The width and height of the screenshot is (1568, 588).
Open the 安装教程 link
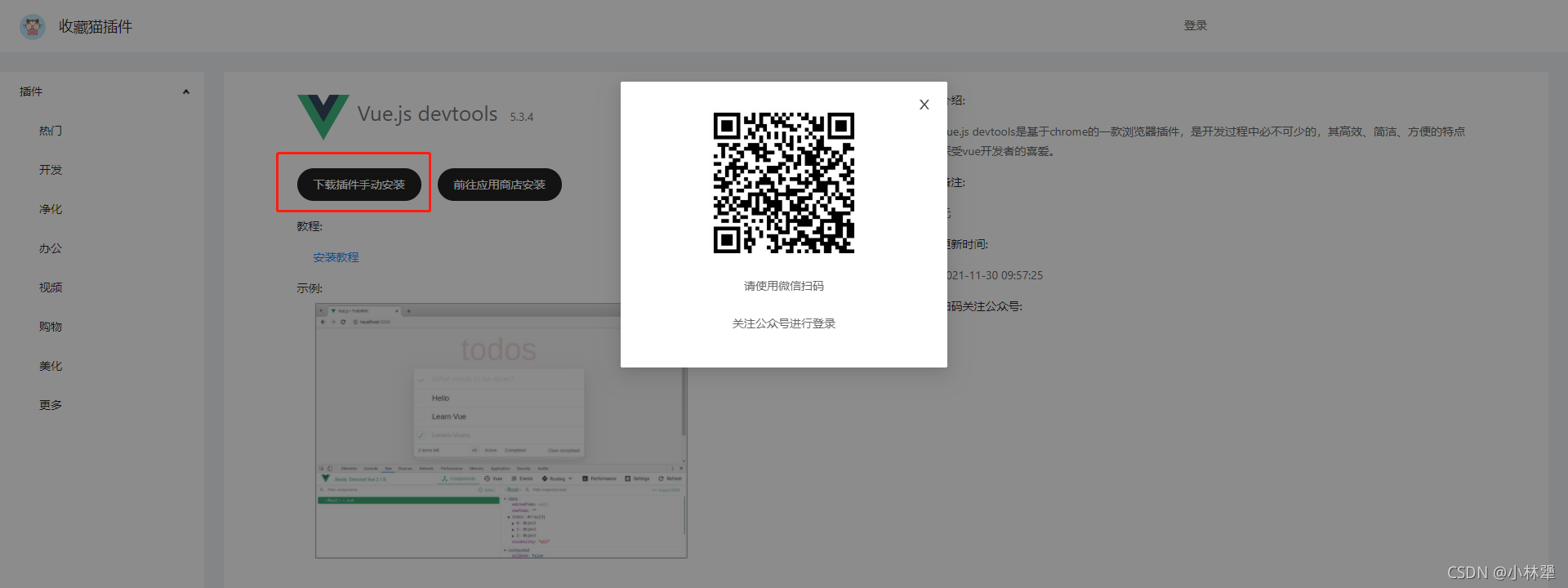pos(336,257)
